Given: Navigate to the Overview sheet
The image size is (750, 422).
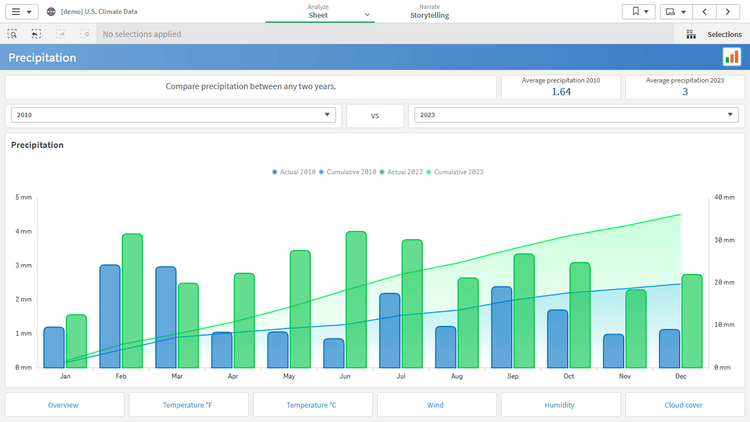Looking at the screenshot, I should (64, 405).
